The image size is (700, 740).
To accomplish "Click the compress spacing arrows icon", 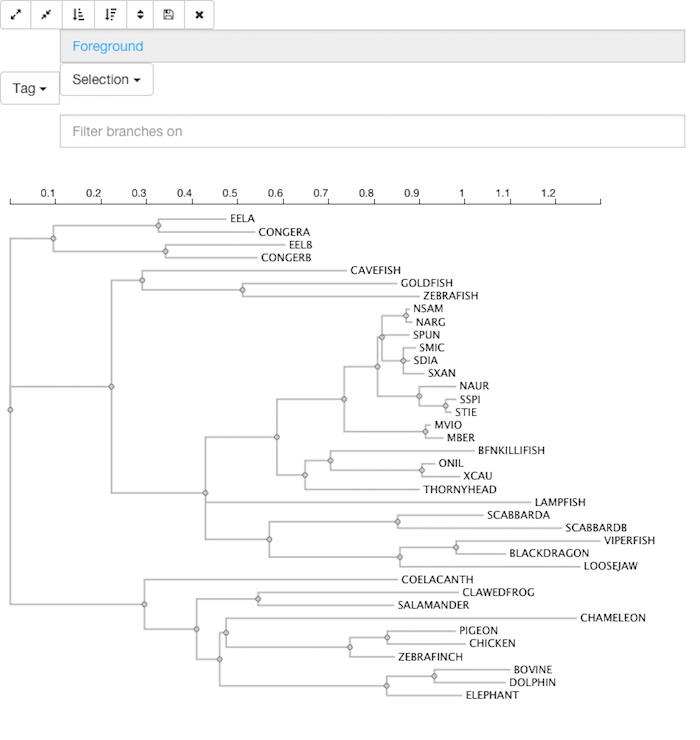I will (x=46, y=15).
